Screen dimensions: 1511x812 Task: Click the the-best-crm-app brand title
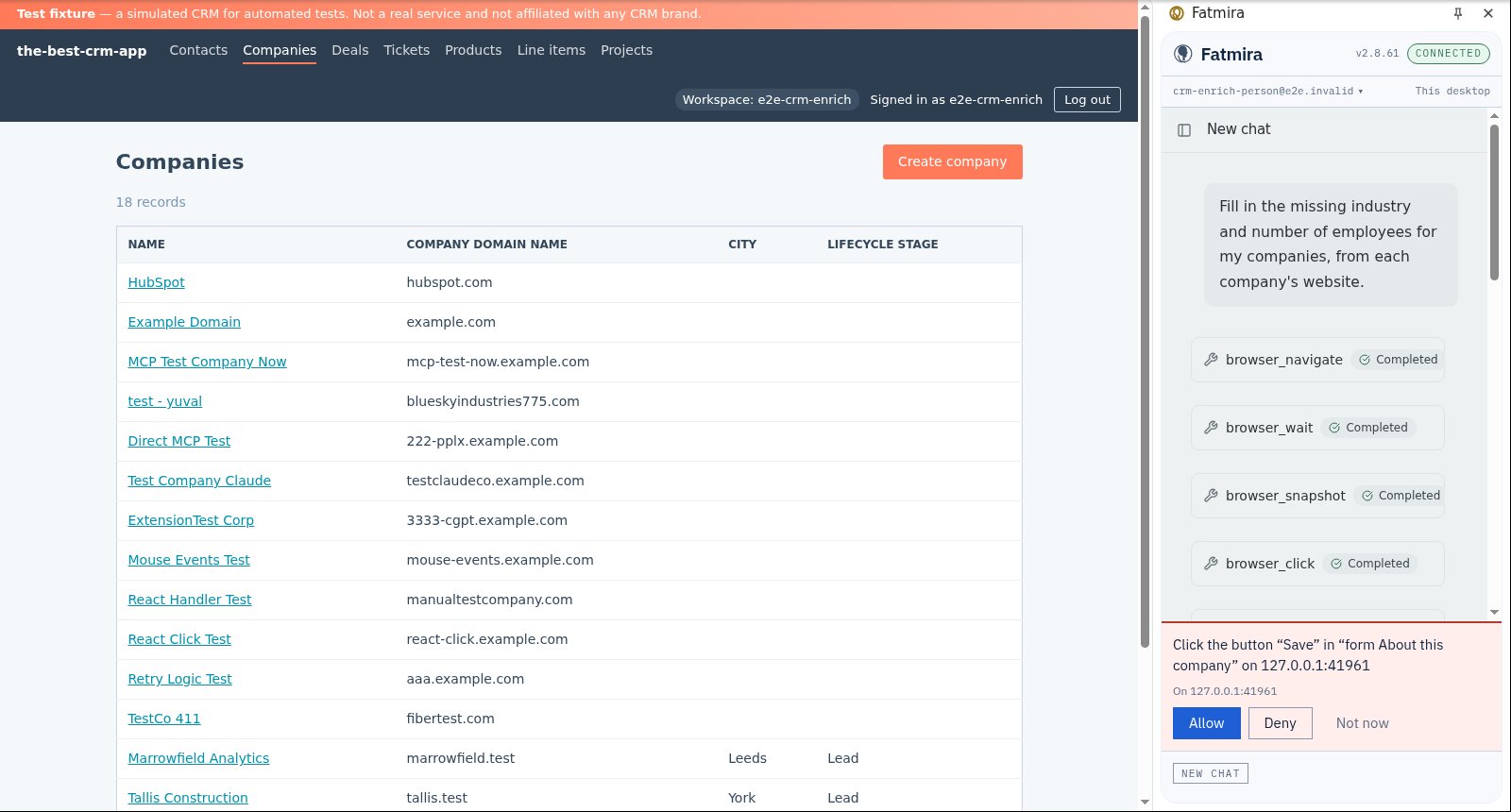tap(81, 51)
